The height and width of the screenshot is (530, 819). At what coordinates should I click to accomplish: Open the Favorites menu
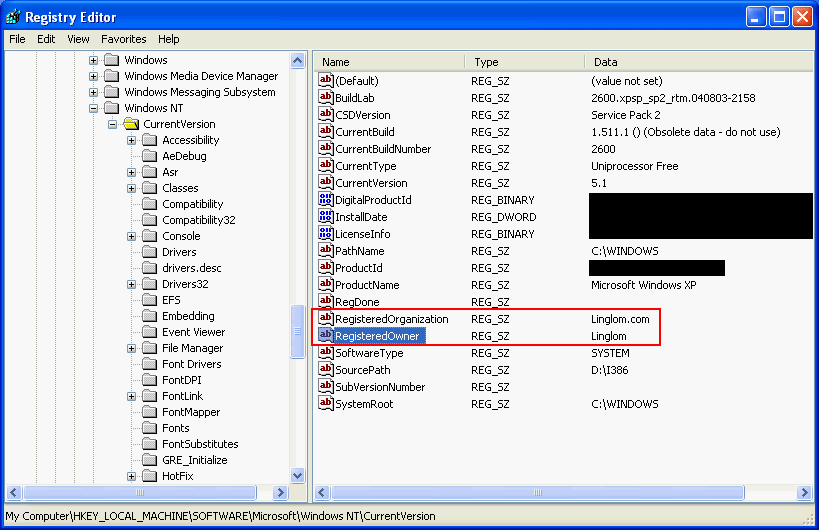pos(124,39)
